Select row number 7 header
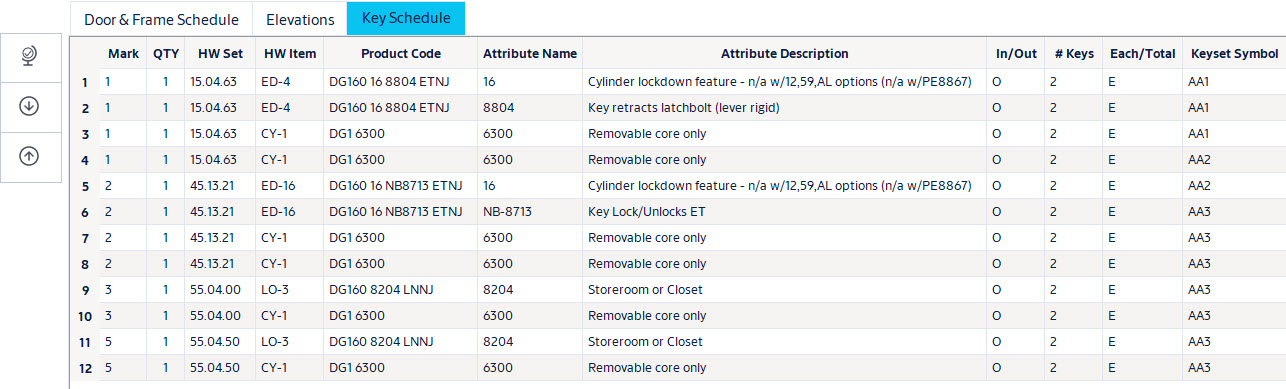Screen dimensions: 1286x389 [x=85, y=238]
